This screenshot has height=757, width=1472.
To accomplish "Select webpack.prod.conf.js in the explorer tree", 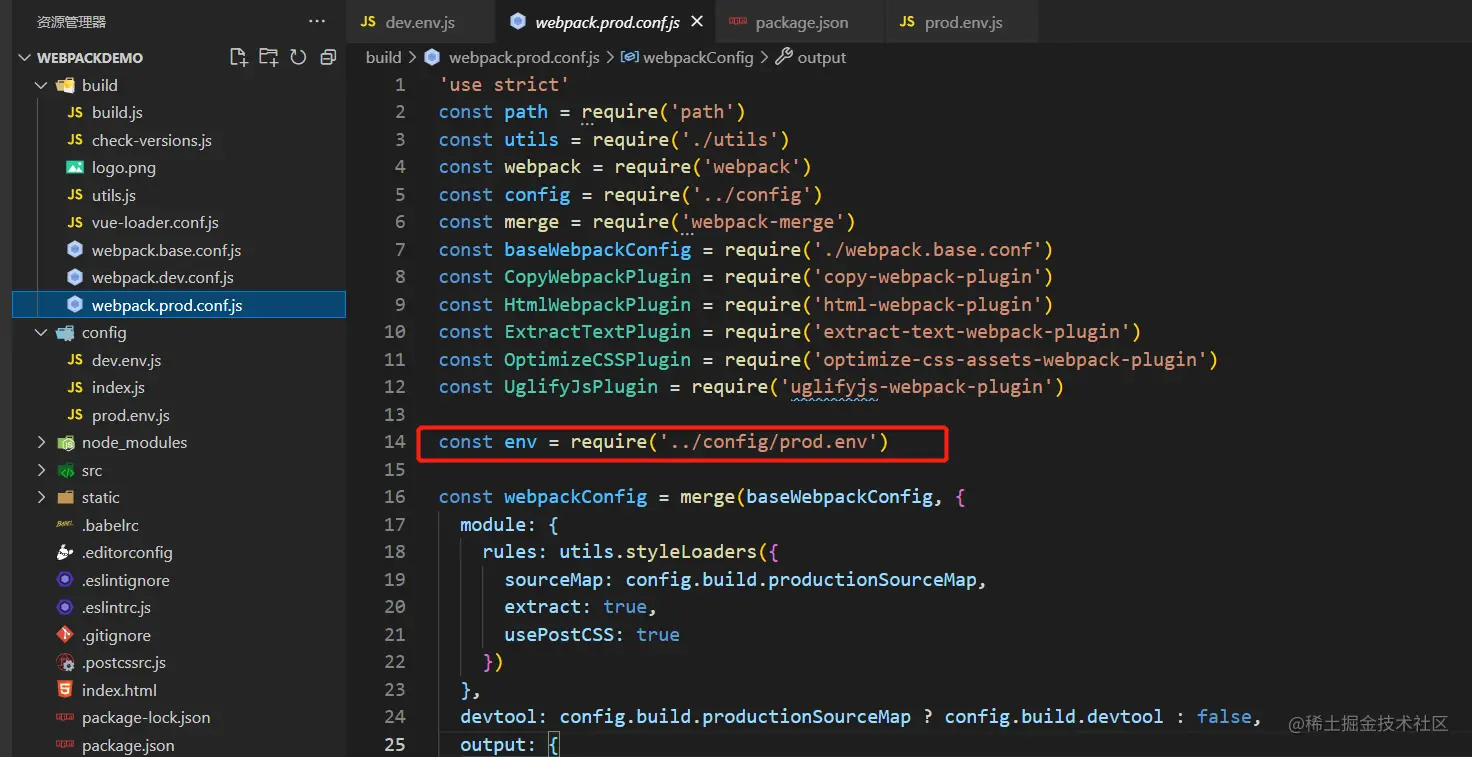I will click(179, 305).
